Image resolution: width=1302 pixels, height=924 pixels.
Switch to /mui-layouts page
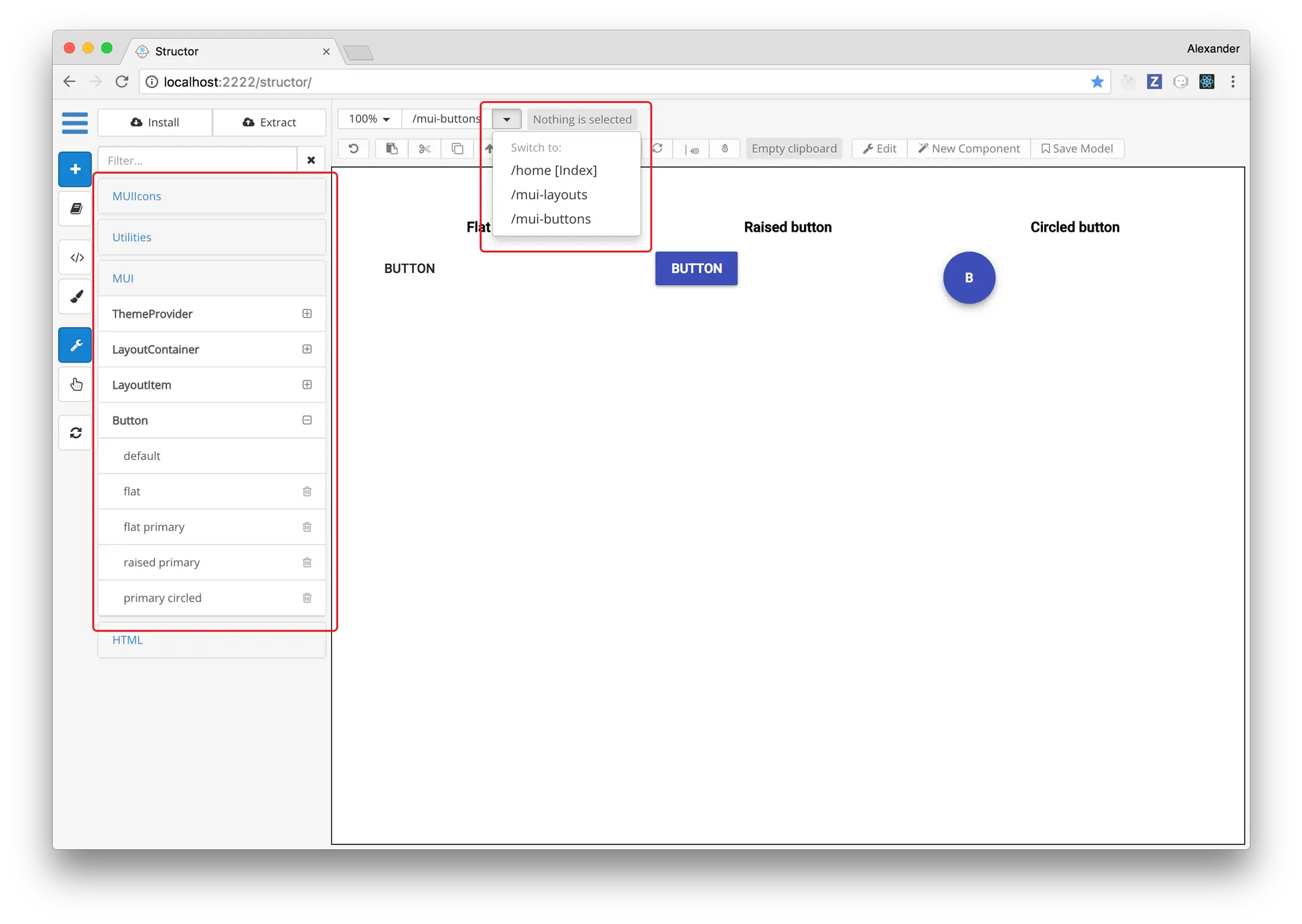(x=549, y=194)
